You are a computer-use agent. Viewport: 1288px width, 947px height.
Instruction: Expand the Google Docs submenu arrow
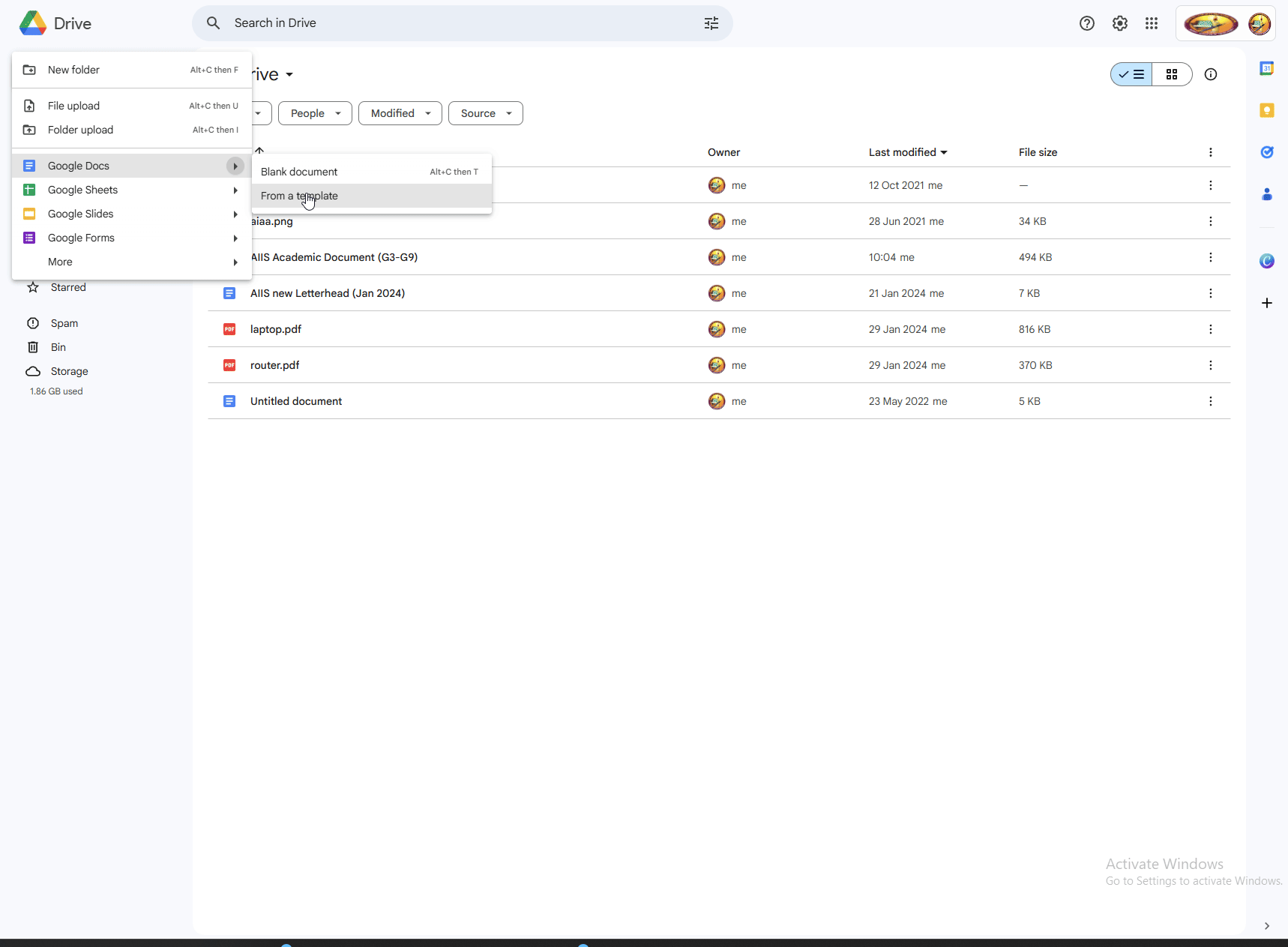(x=235, y=166)
